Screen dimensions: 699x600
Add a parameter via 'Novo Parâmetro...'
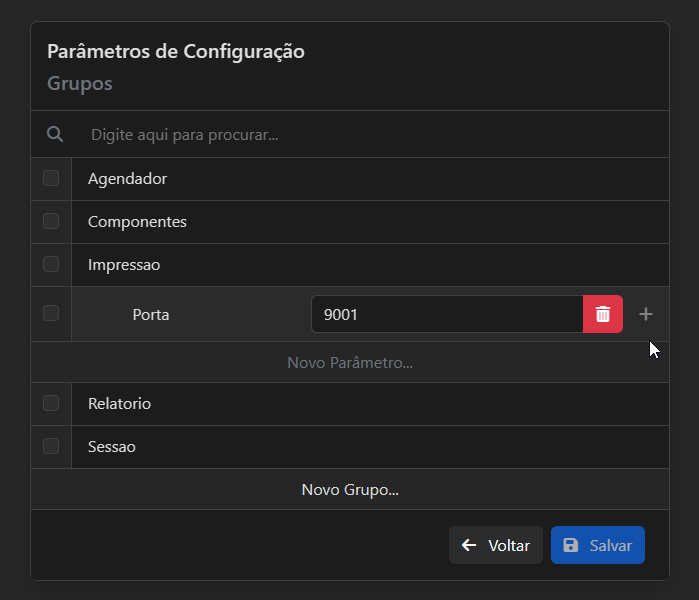click(350, 363)
